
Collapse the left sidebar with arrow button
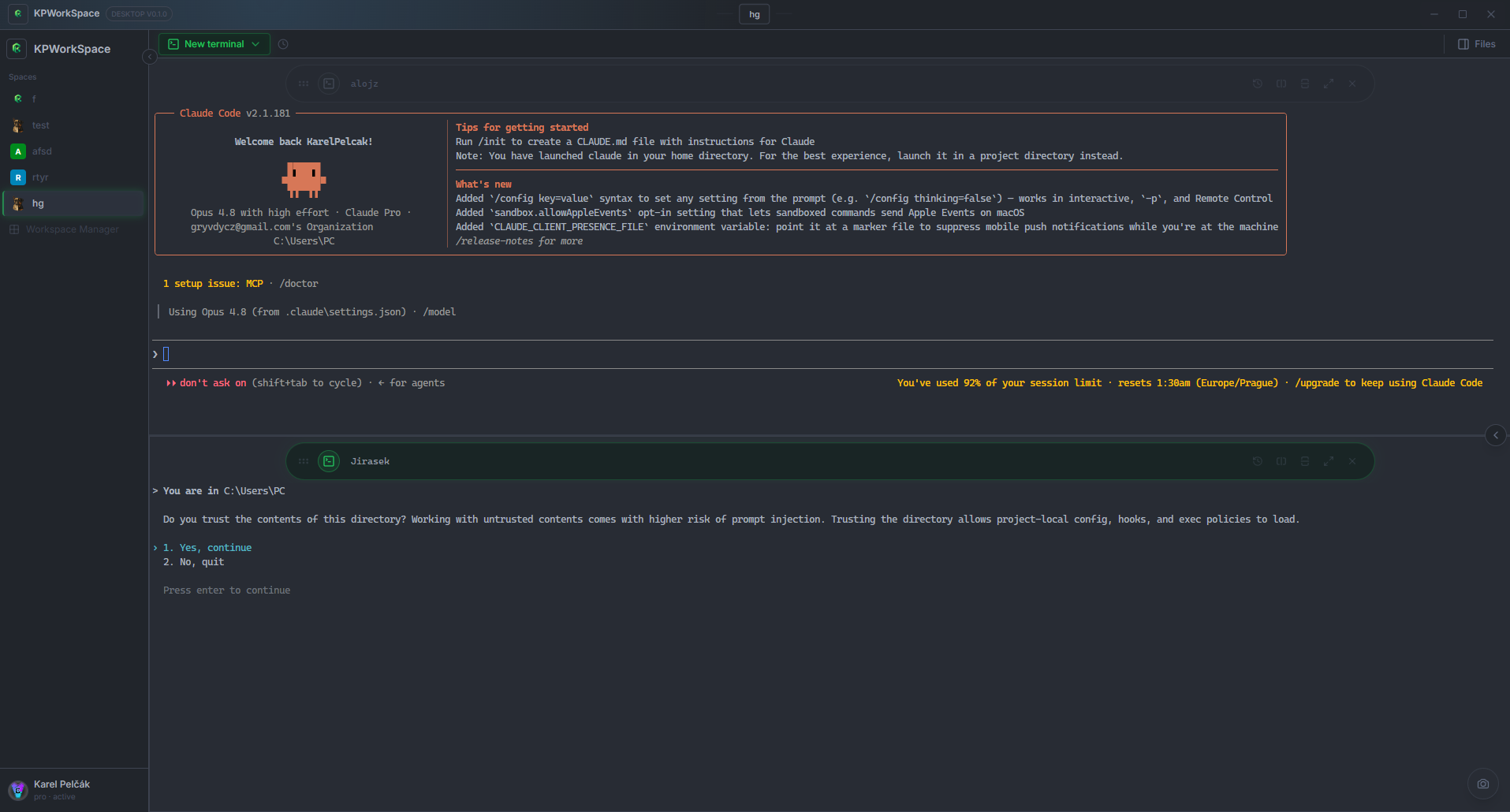click(149, 57)
